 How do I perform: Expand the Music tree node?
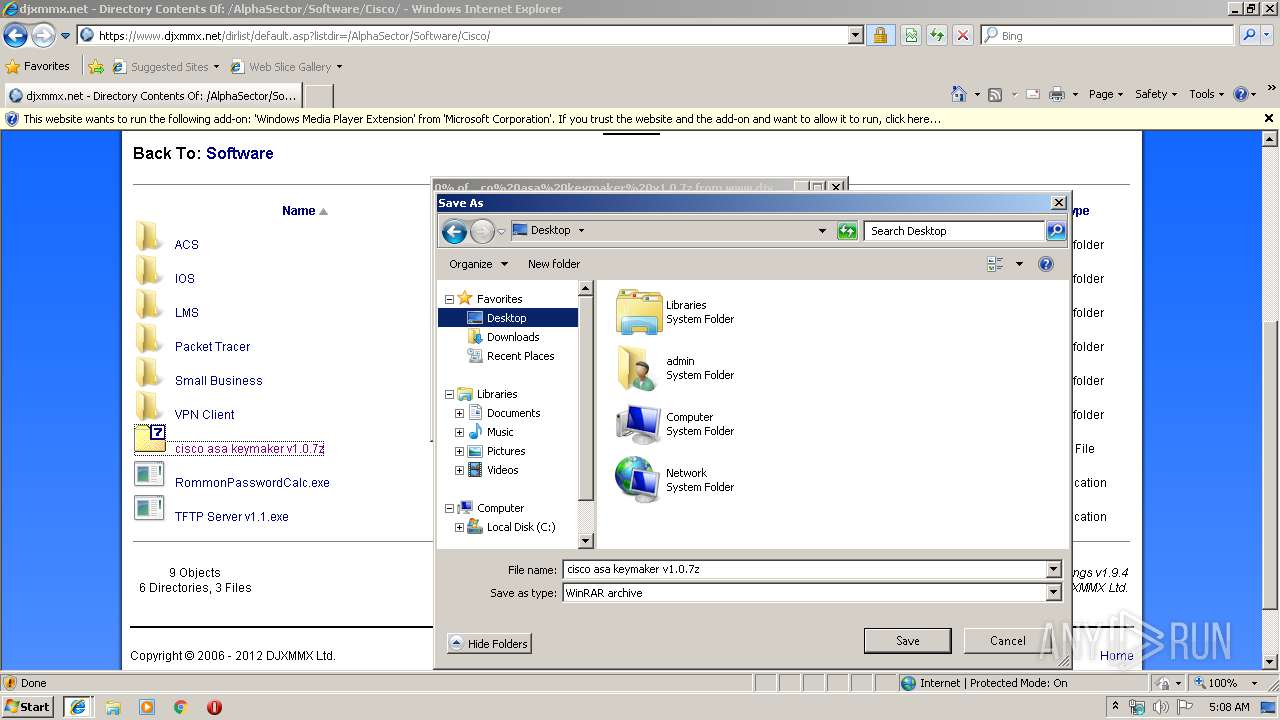coord(459,432)
